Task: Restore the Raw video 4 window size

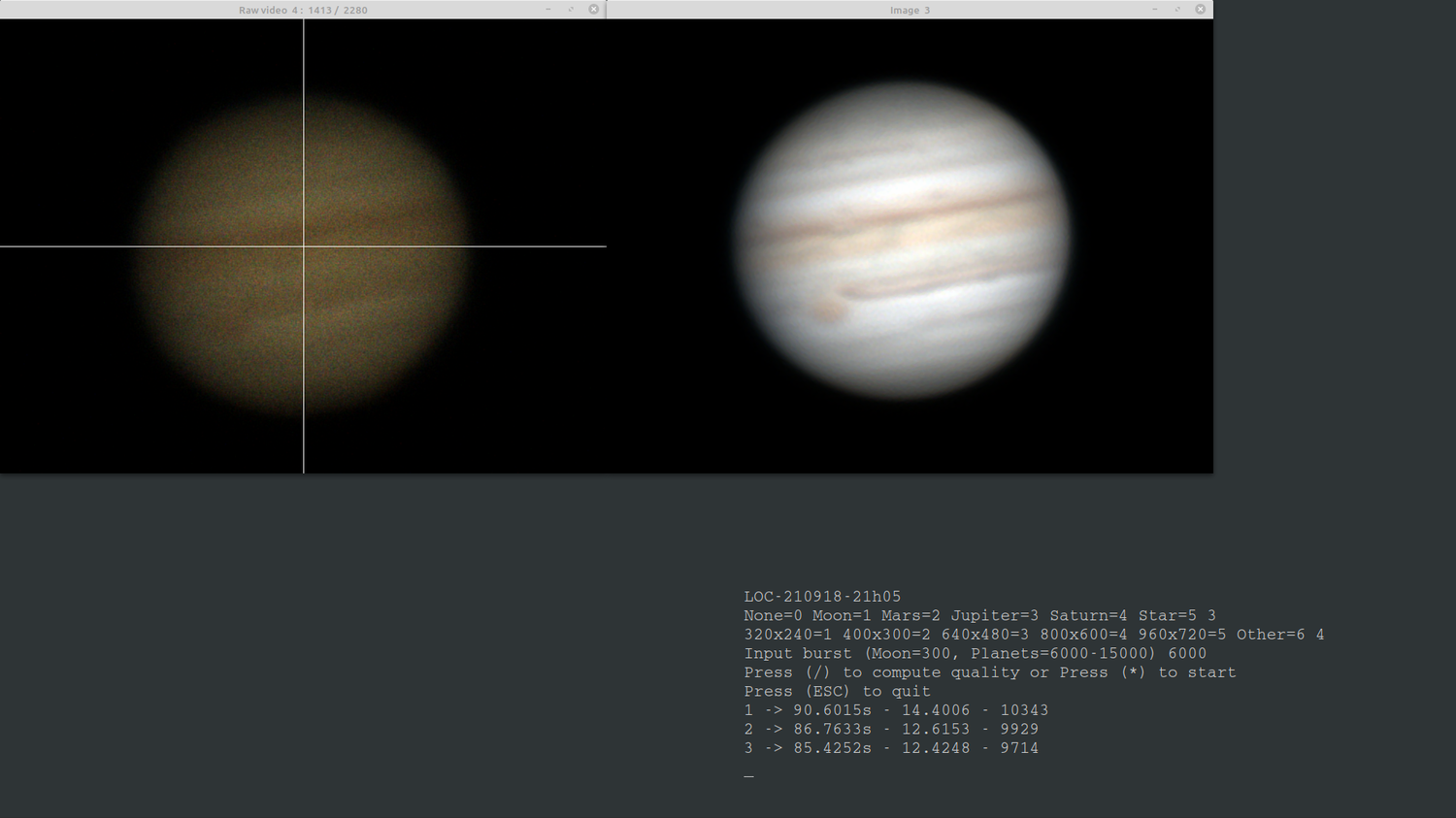Action: coord(571,10)
